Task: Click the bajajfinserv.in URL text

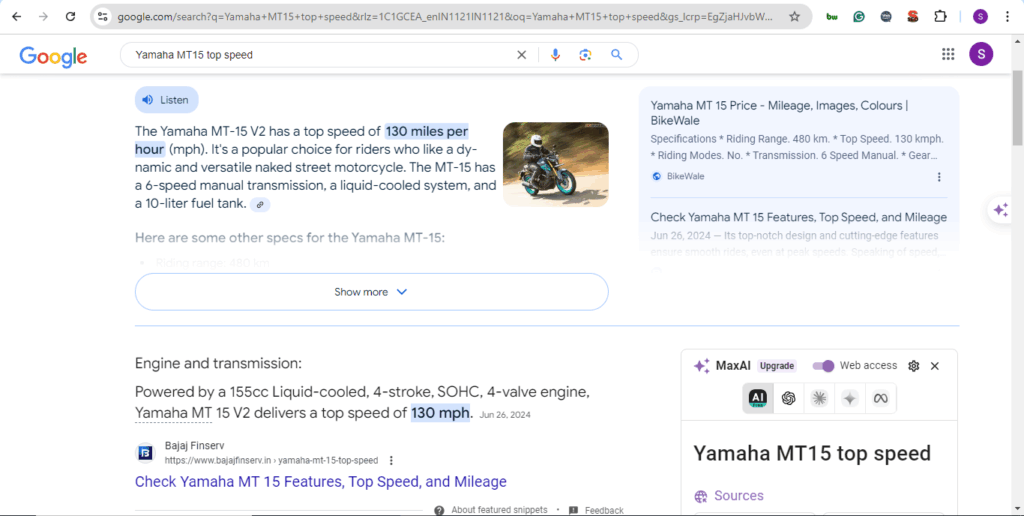Action: click(271, 460)
